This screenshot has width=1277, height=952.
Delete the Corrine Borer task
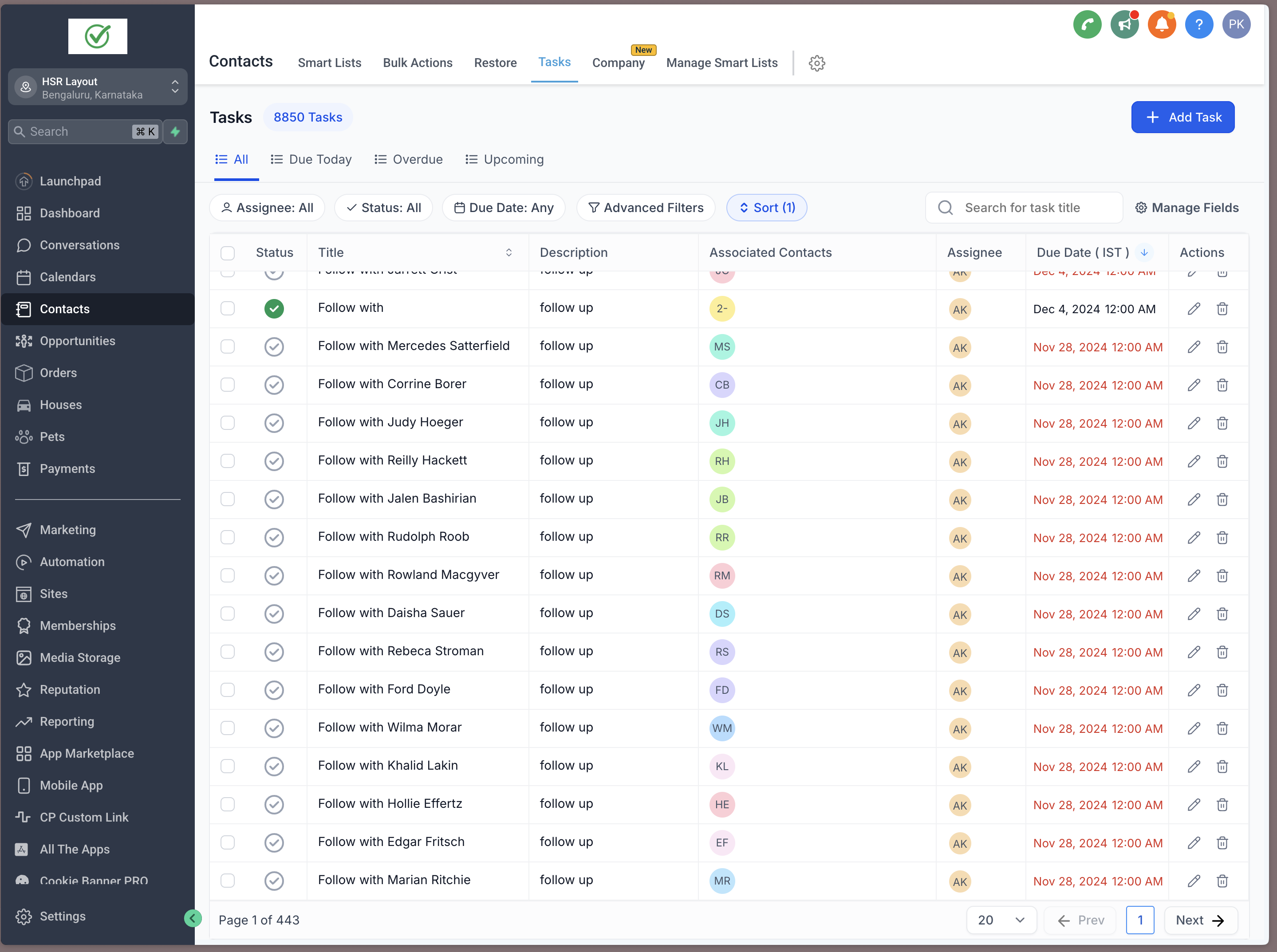(1222, 385)
